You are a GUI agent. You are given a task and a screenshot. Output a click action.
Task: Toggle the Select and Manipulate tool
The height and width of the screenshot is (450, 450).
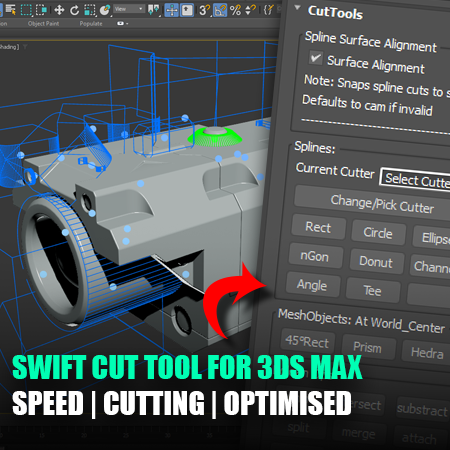pyautogui.click(x=172, y=10)
